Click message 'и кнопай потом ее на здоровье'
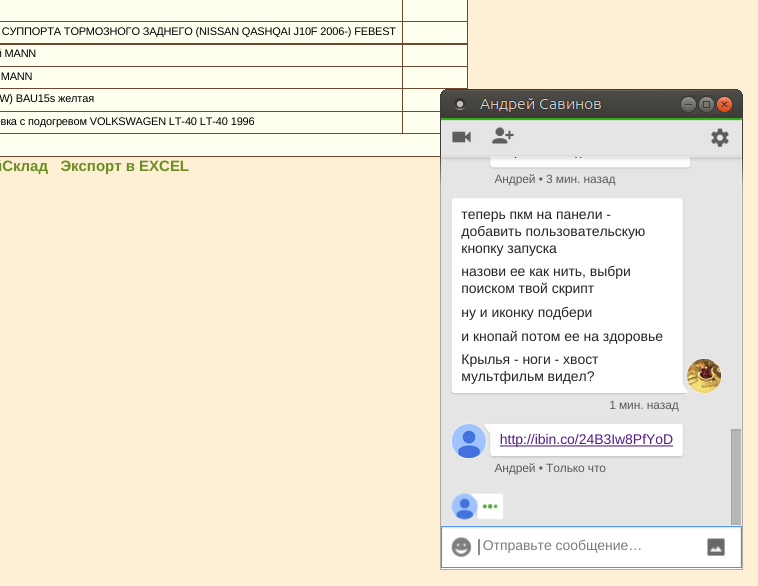758x586 pixels. [x=562, y=337]
